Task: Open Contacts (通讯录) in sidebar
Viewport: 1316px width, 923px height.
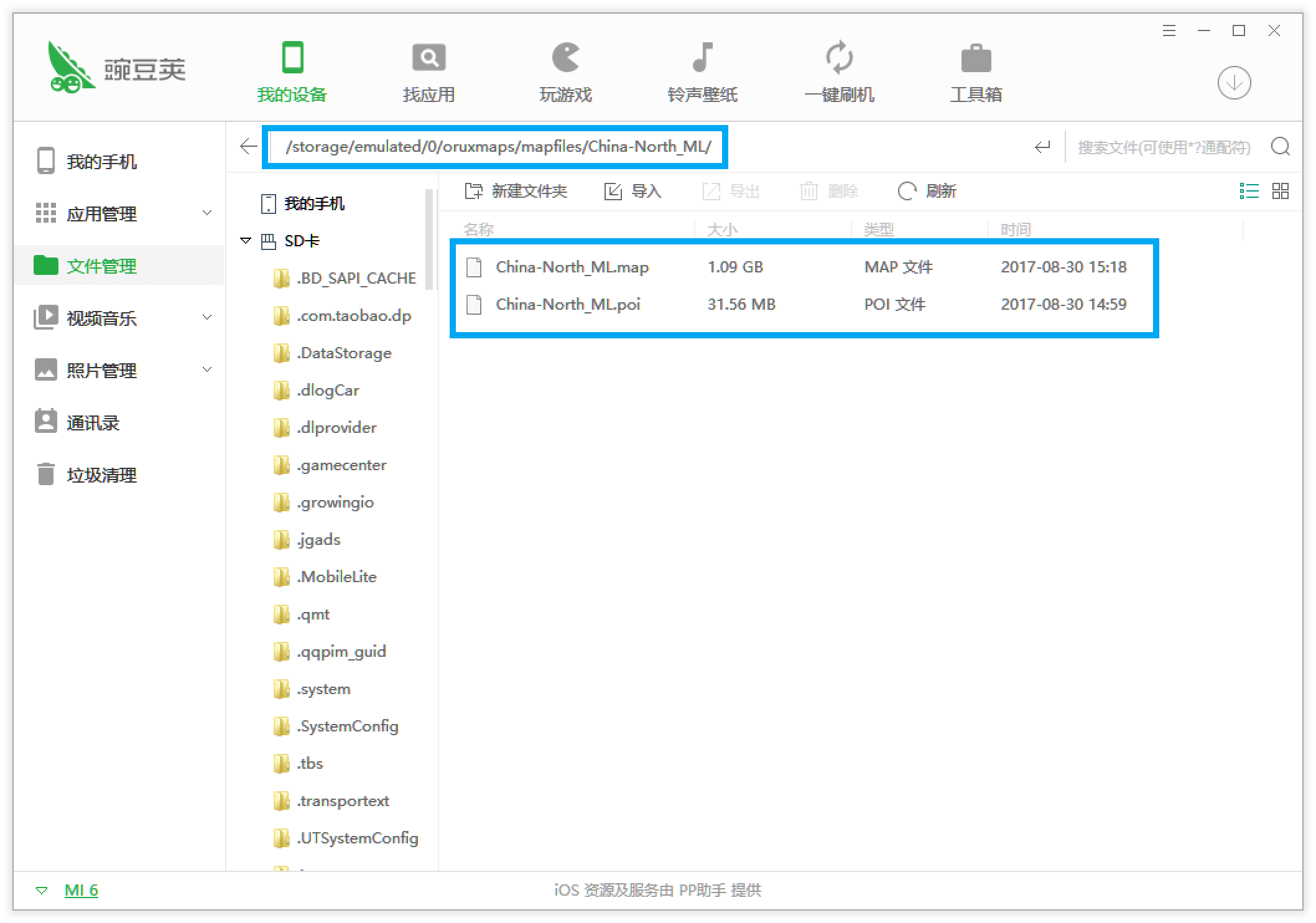Action: click(93, 423)
